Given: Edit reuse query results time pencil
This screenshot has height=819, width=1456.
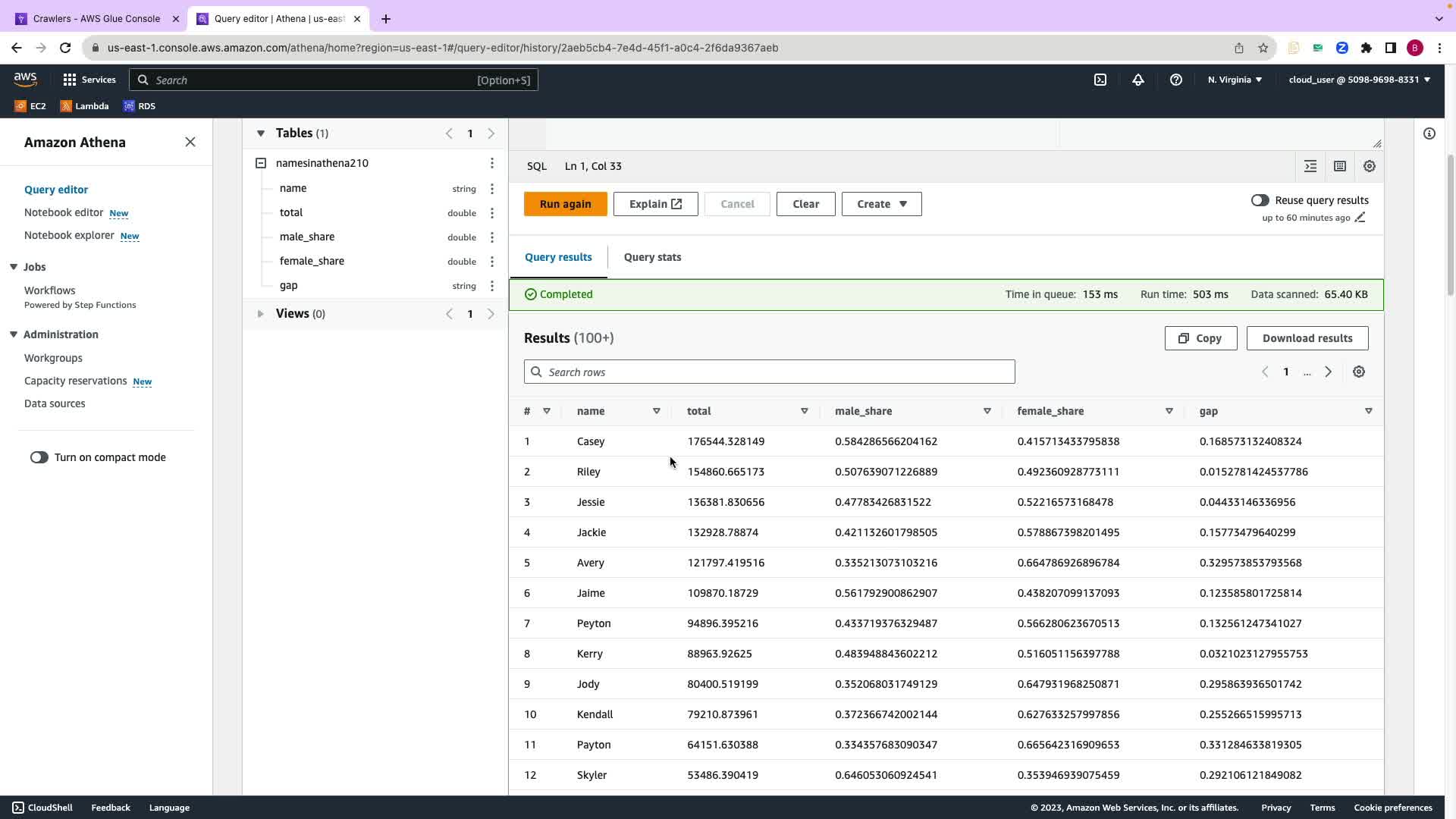Looking at the screenshot, I should click(x=1360, y=218).
